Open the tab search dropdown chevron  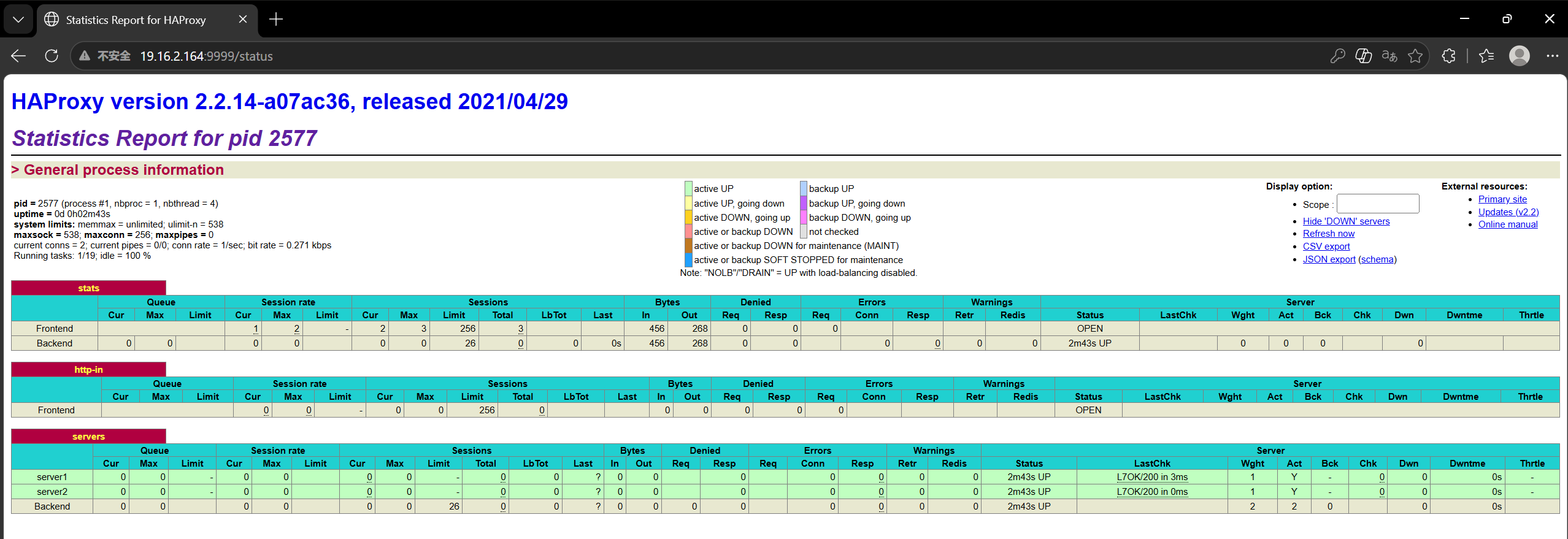(18, 20)
